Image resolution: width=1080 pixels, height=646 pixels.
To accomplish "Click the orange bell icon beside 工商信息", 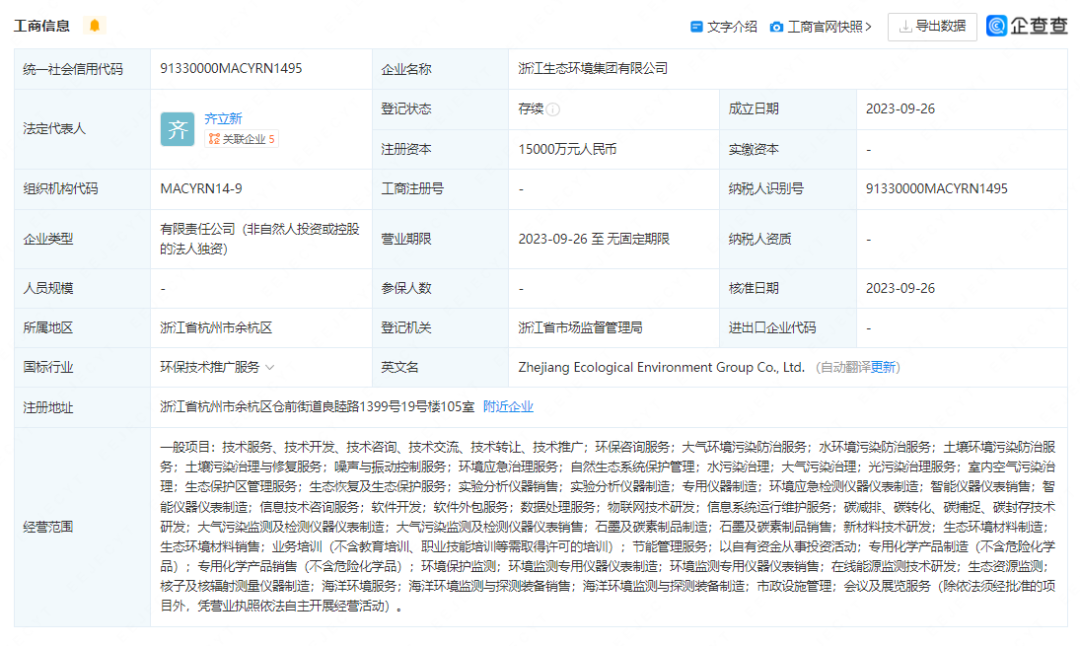I will coord(95,26).
